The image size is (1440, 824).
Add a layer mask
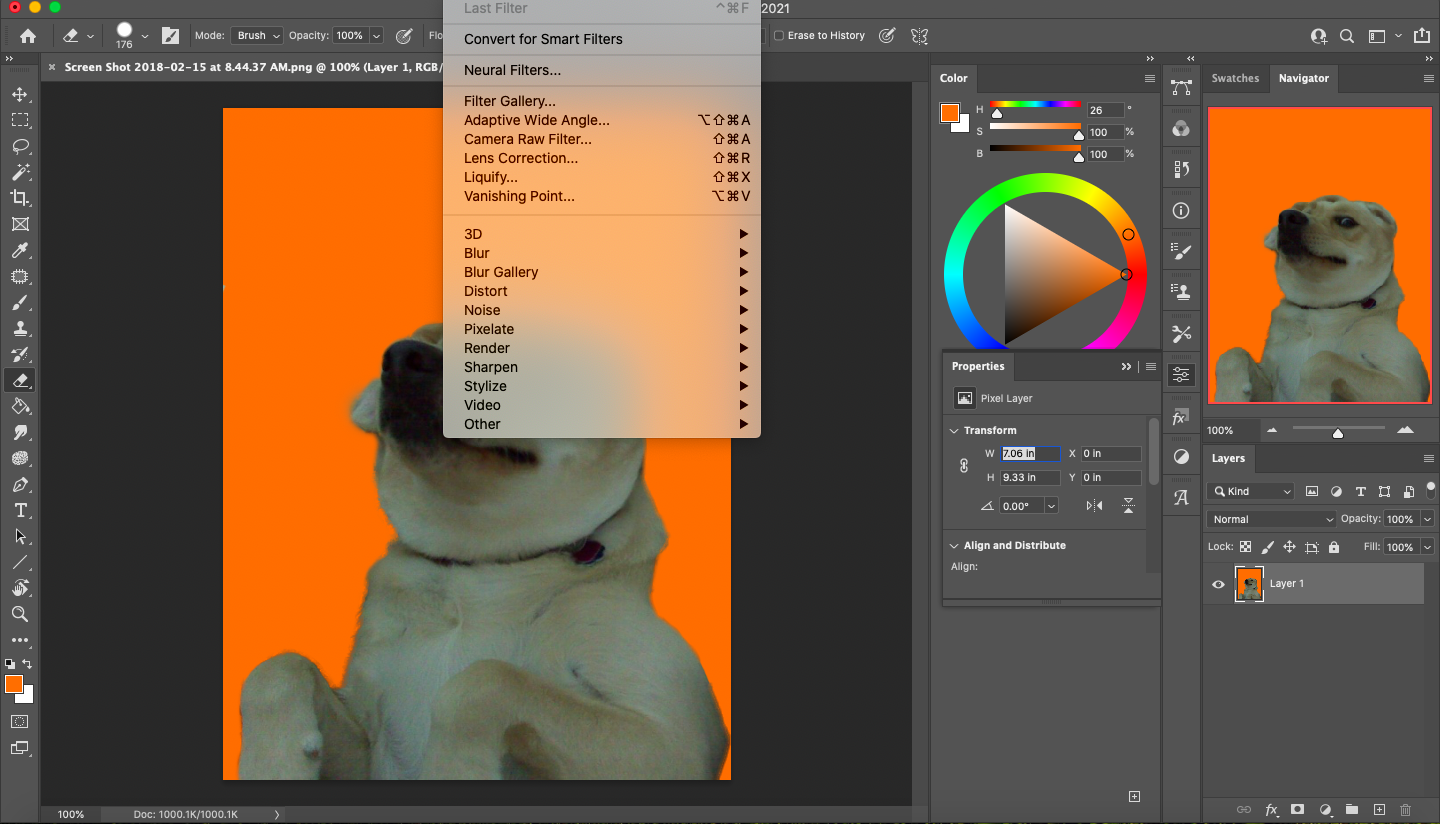1298,809
